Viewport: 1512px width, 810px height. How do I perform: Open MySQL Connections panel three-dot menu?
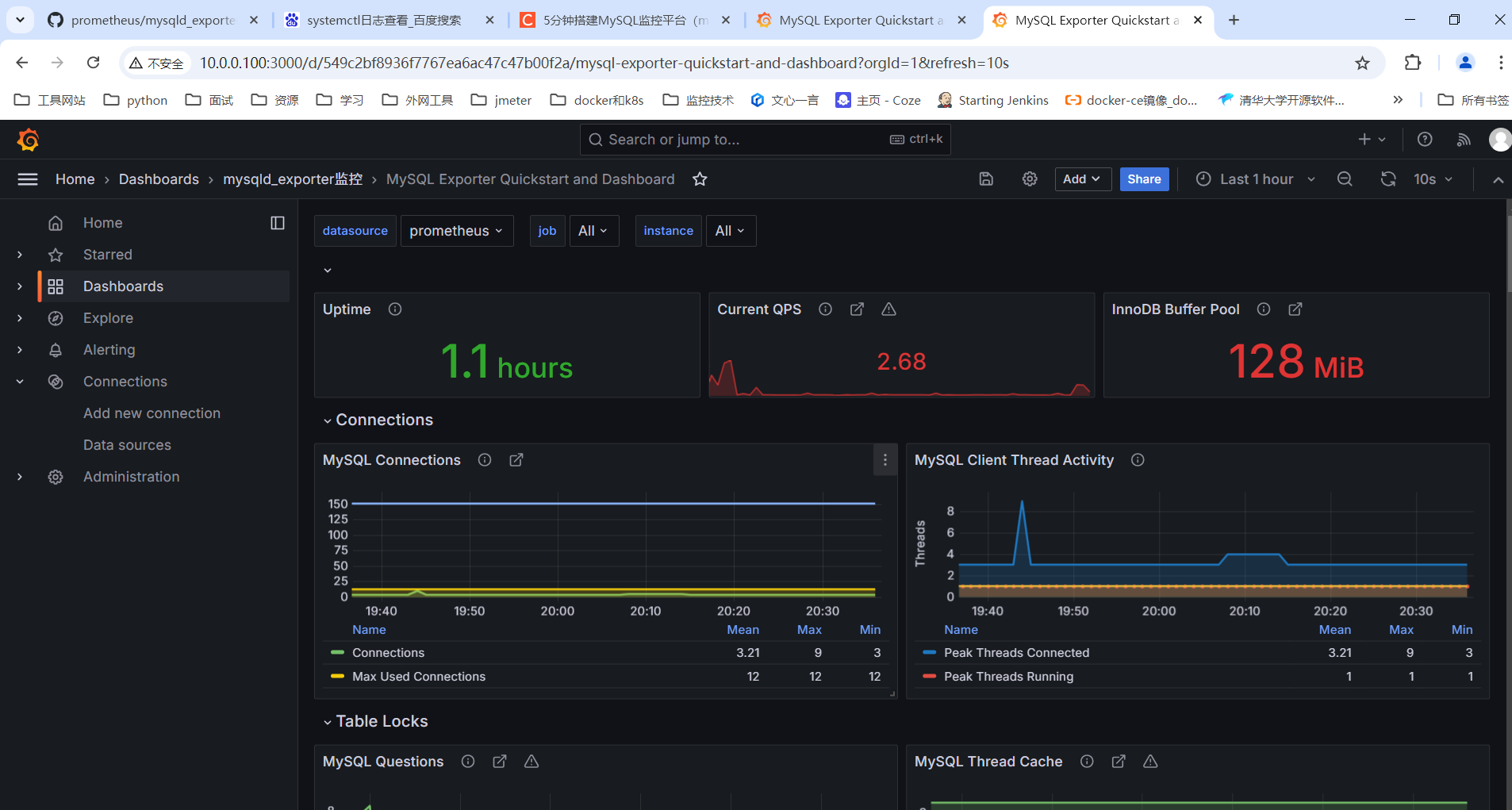point(885,460)
